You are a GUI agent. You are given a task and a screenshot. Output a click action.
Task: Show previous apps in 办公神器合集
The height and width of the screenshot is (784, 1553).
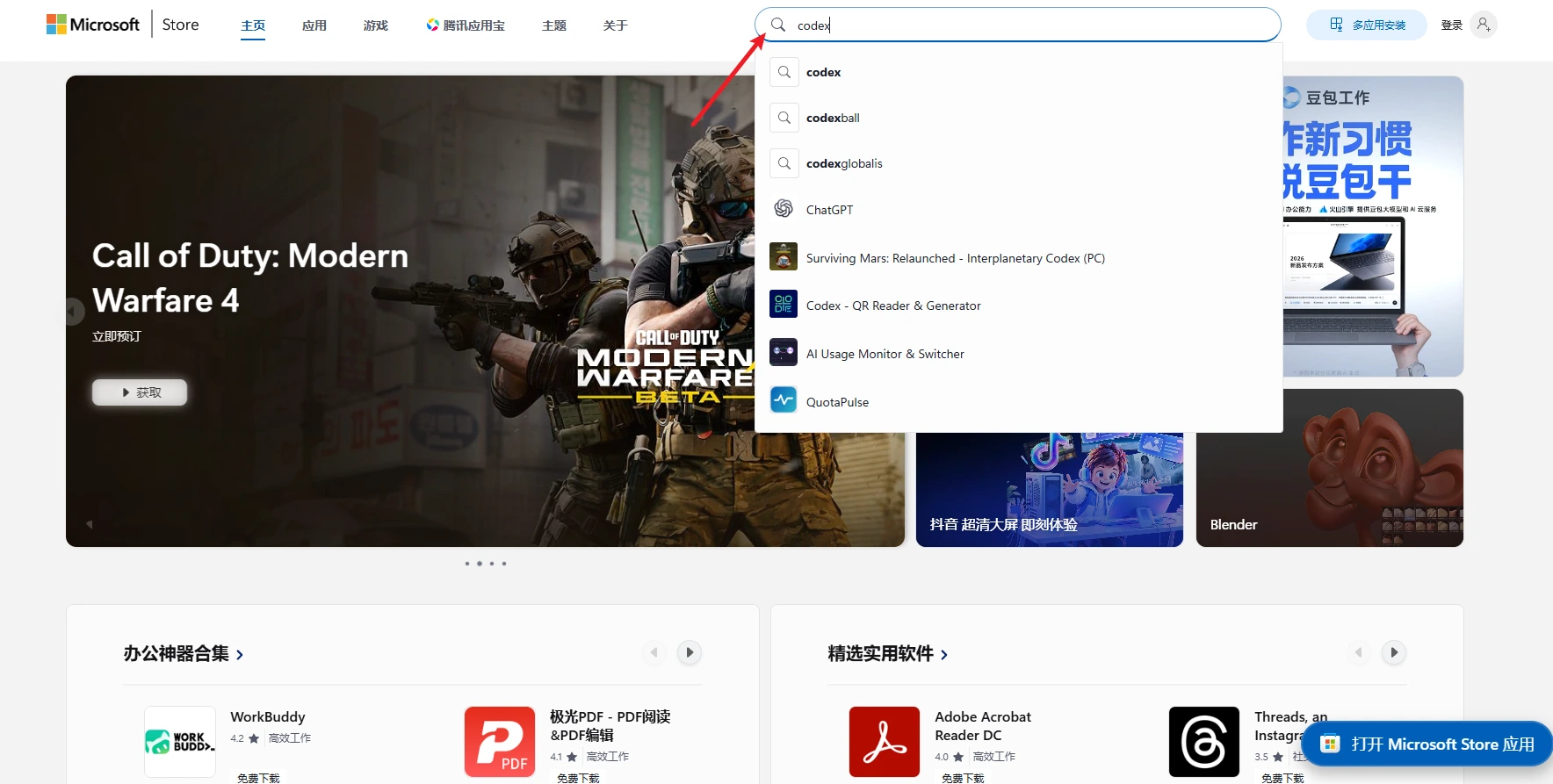click(654, 652)
